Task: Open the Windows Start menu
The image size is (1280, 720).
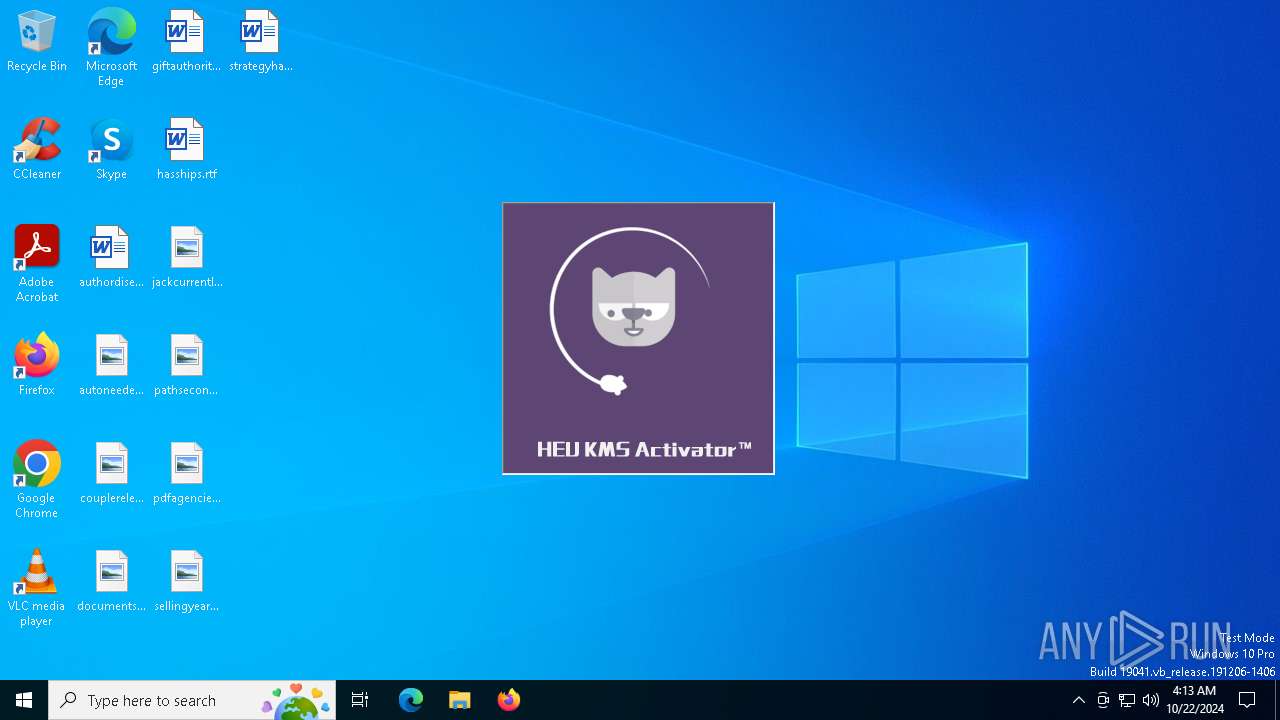Action: point(24,700)
